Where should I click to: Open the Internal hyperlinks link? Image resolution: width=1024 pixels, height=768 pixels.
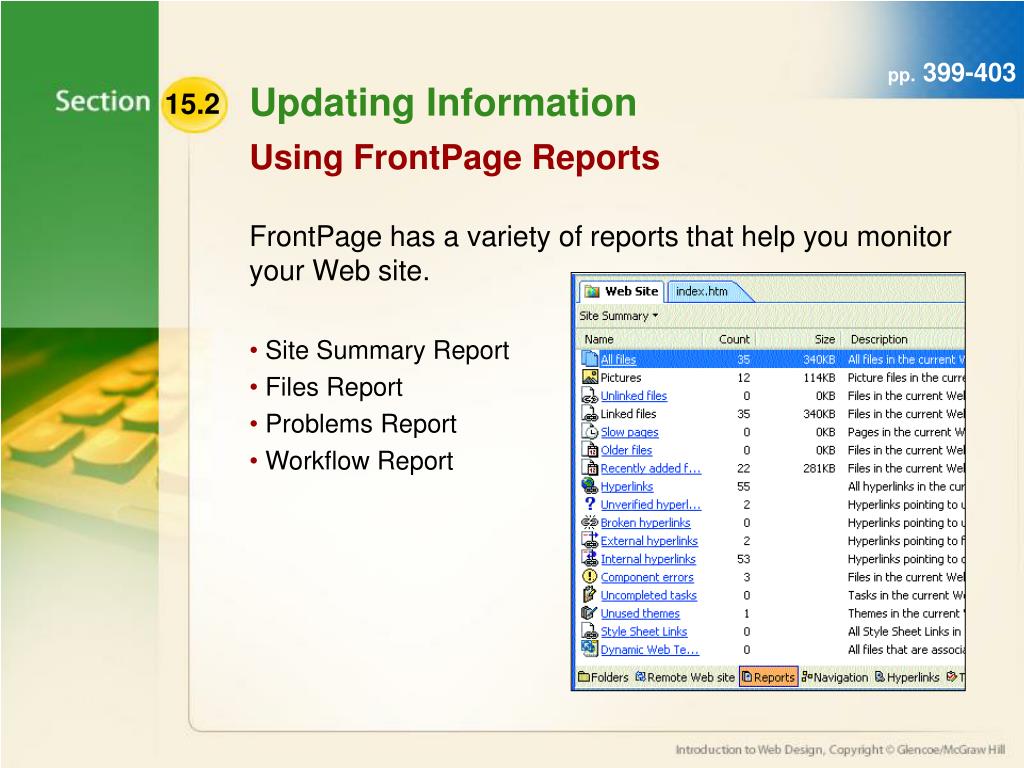tap(648, 559)
